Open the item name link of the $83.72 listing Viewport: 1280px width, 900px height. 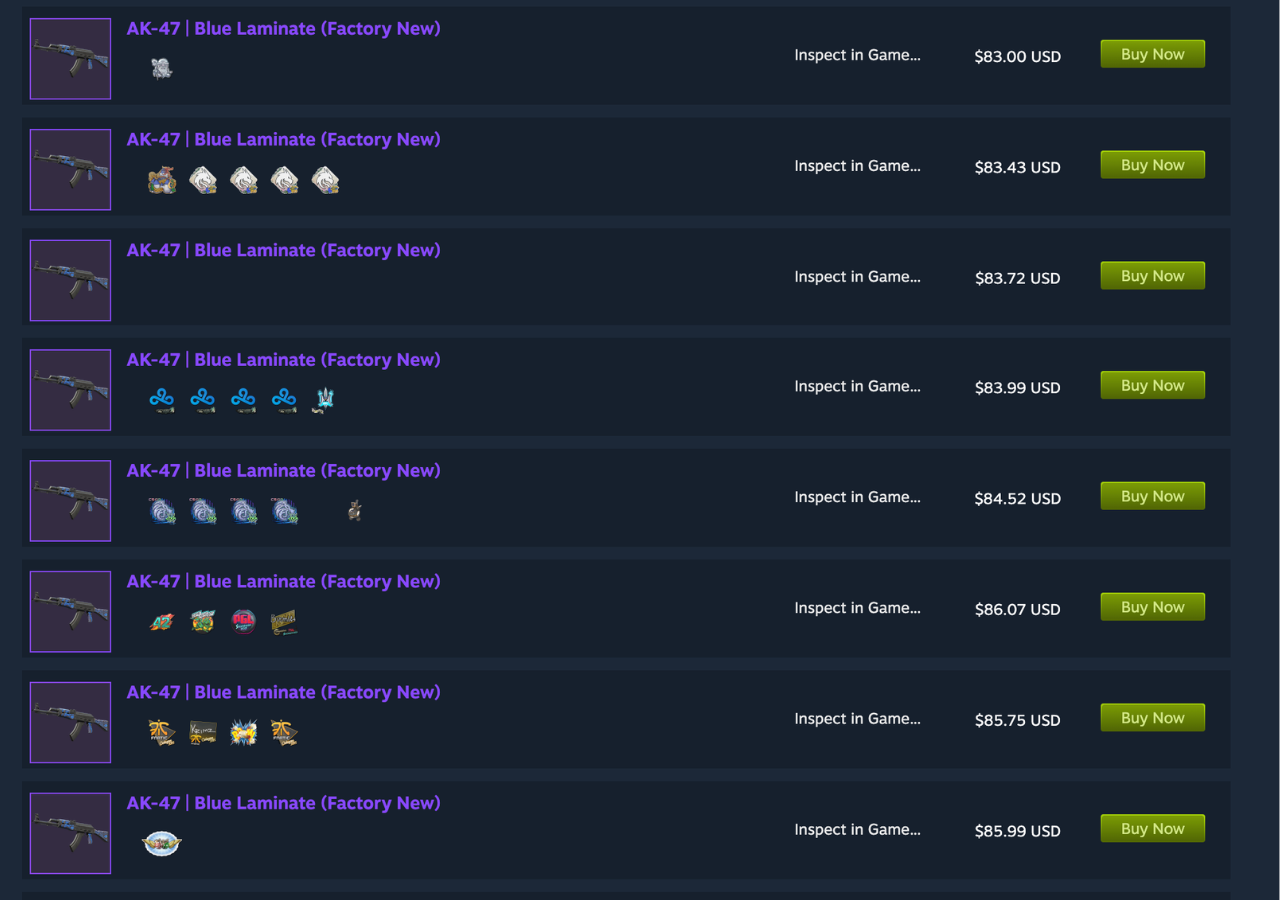click(x=283, y=250)
